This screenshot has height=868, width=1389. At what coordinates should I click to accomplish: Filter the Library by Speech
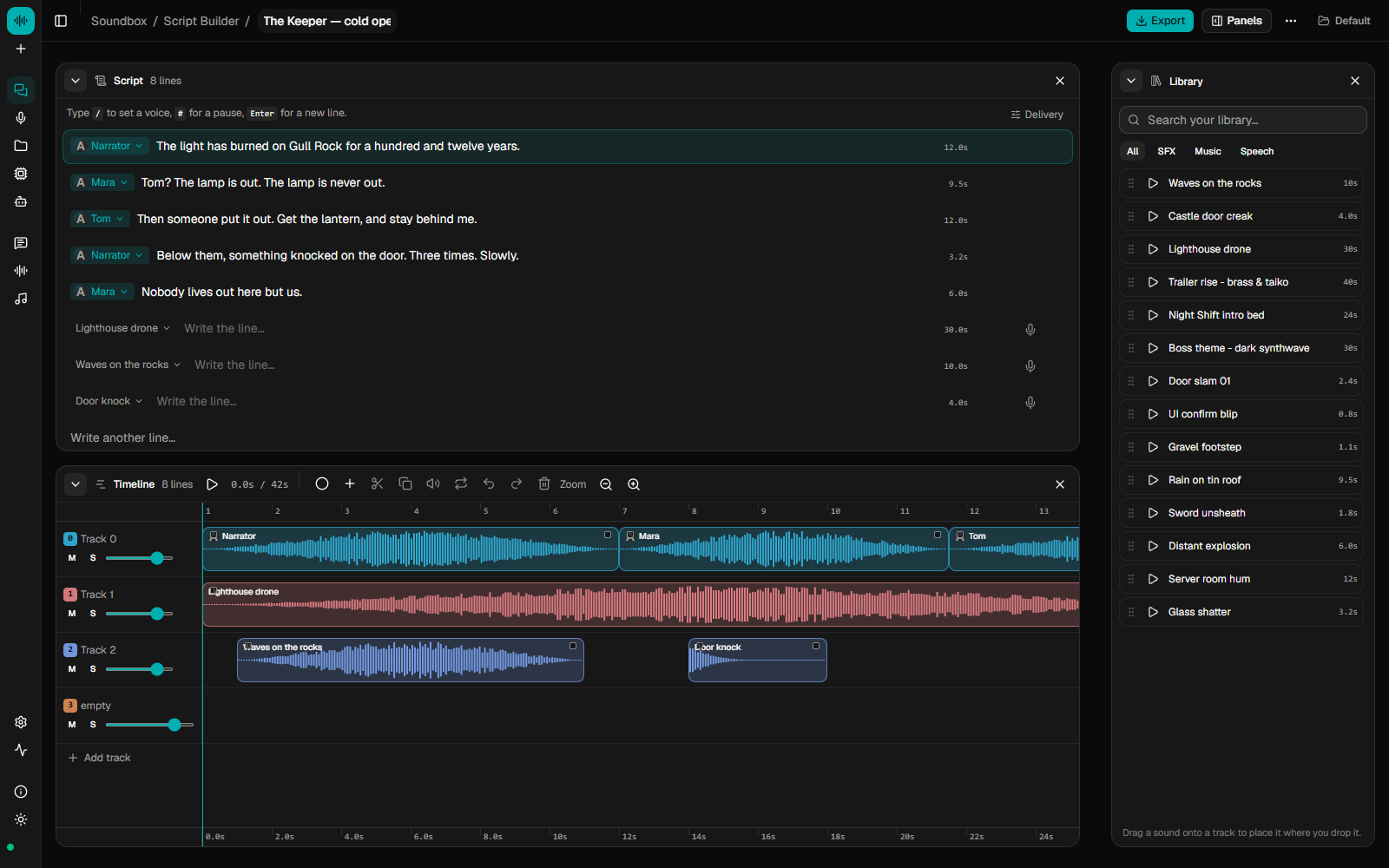coord(1257,151)
